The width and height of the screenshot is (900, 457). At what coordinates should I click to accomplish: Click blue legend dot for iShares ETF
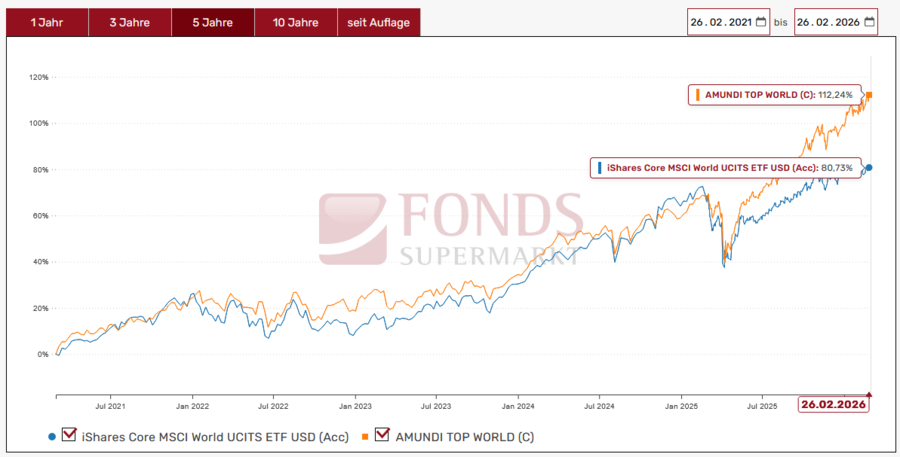(52, 437)
